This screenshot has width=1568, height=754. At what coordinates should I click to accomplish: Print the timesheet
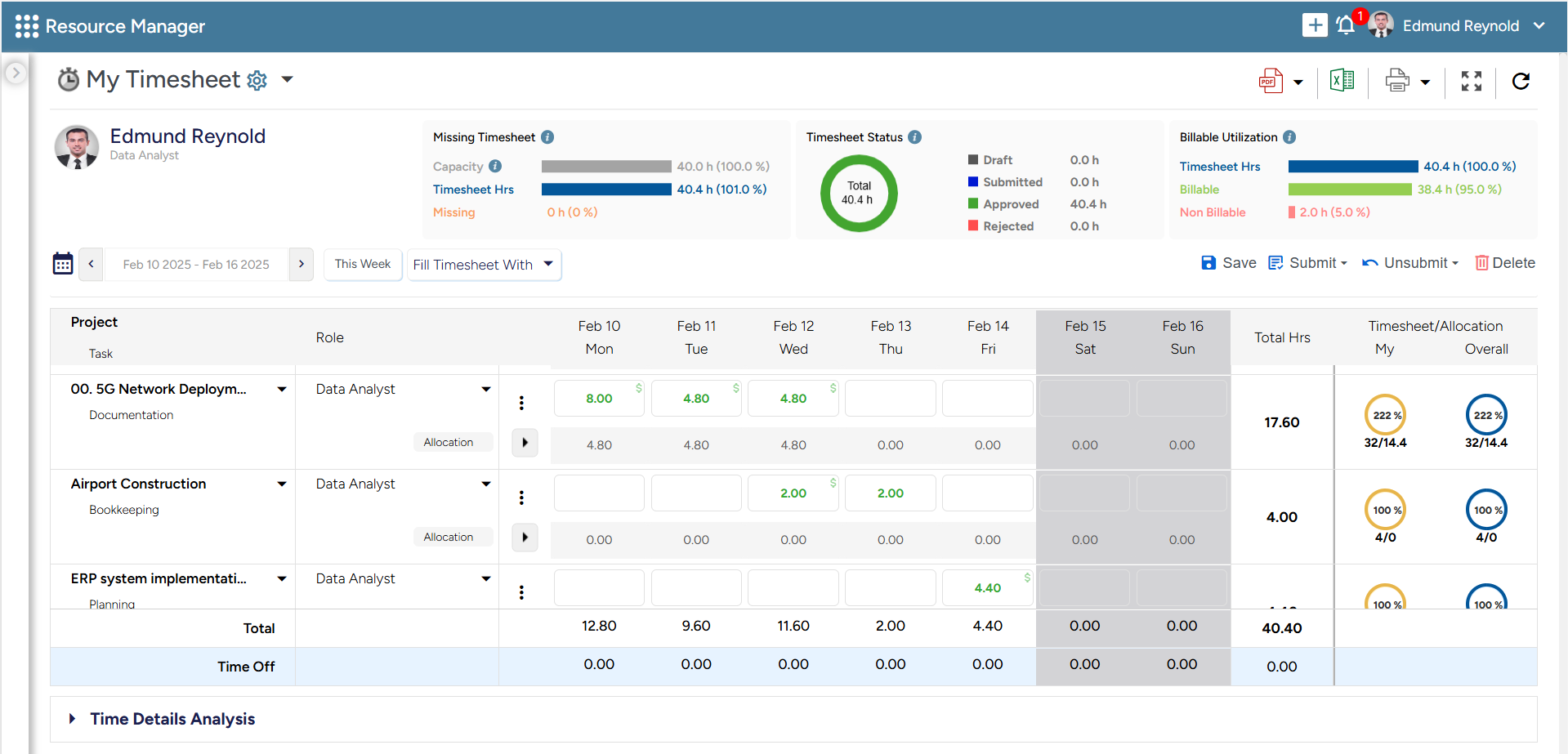pyautogui.click(x=1397, y=80)
